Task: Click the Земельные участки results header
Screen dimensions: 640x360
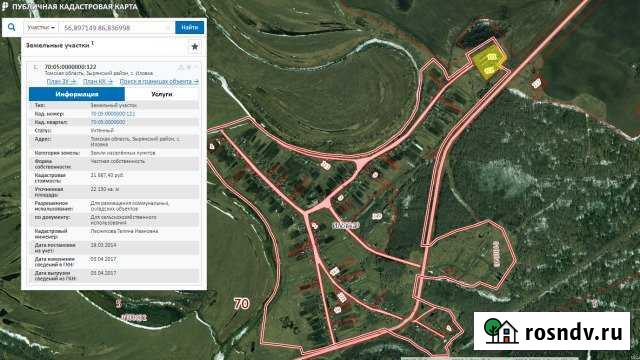Action: [58, 45]
